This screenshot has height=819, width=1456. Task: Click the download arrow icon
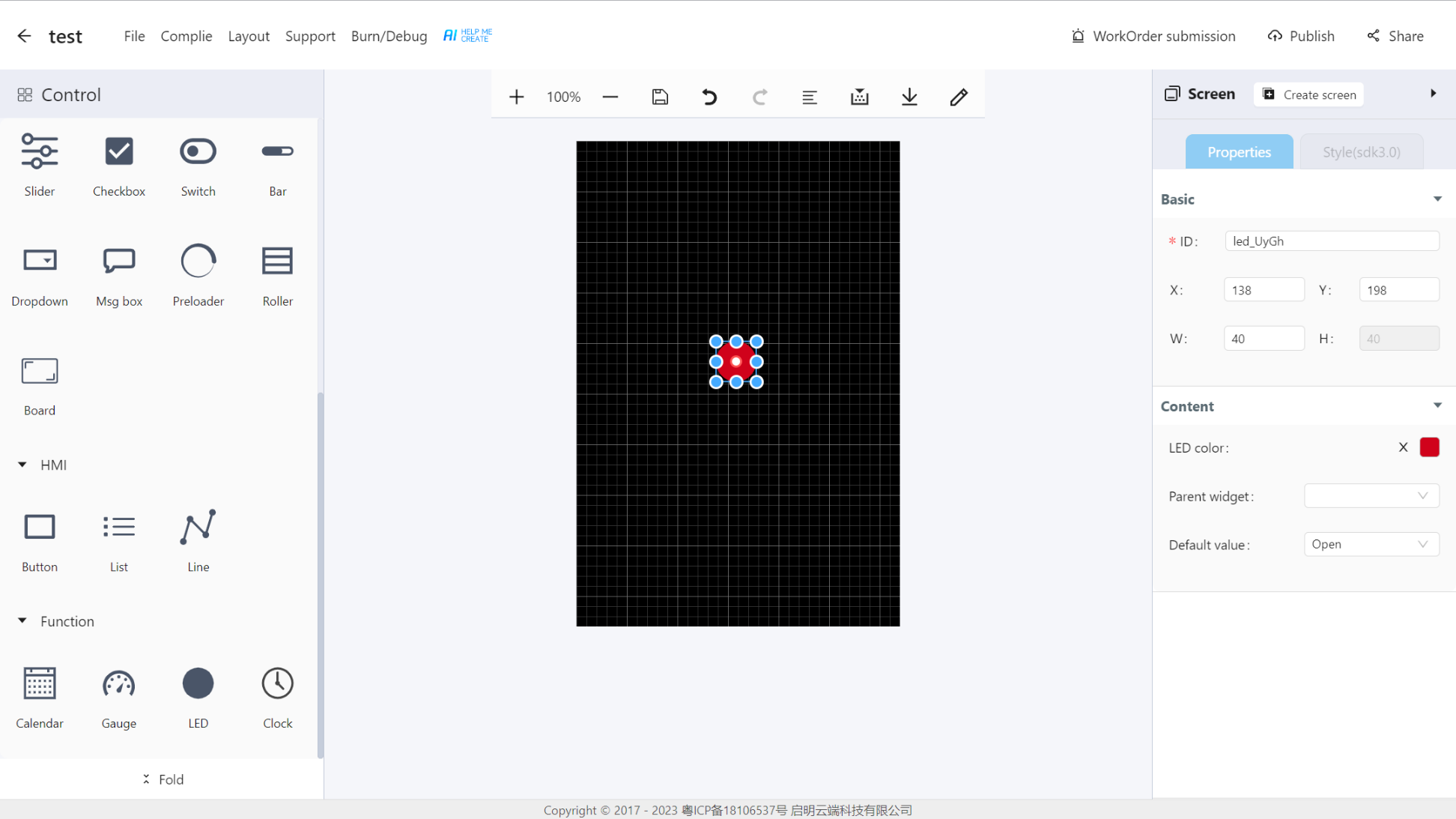(x=909, y=97)
